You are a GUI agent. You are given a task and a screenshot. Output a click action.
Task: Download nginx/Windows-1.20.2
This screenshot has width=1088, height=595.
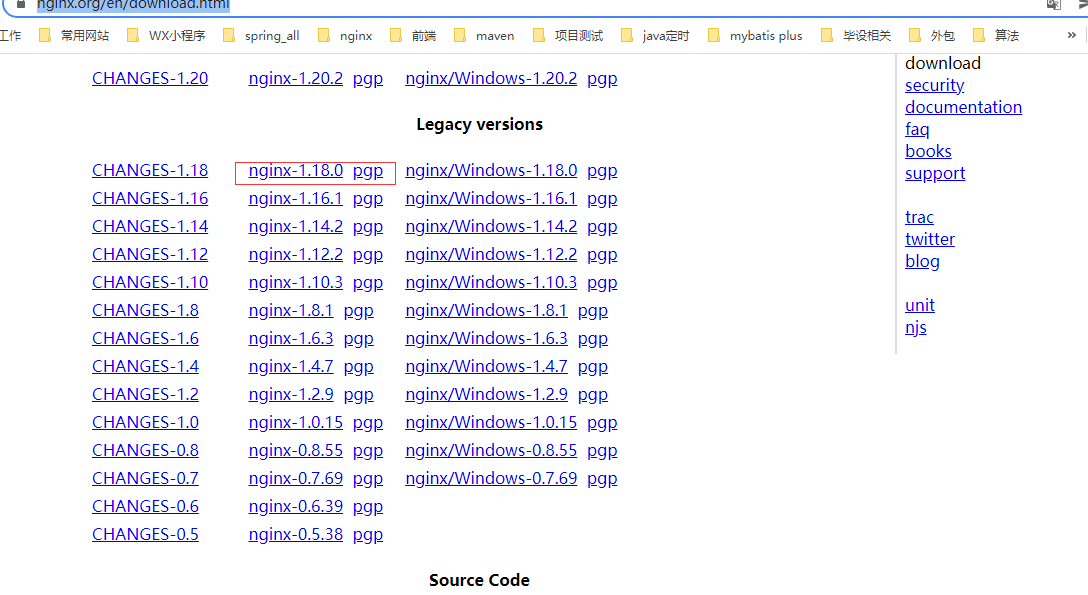491,78
